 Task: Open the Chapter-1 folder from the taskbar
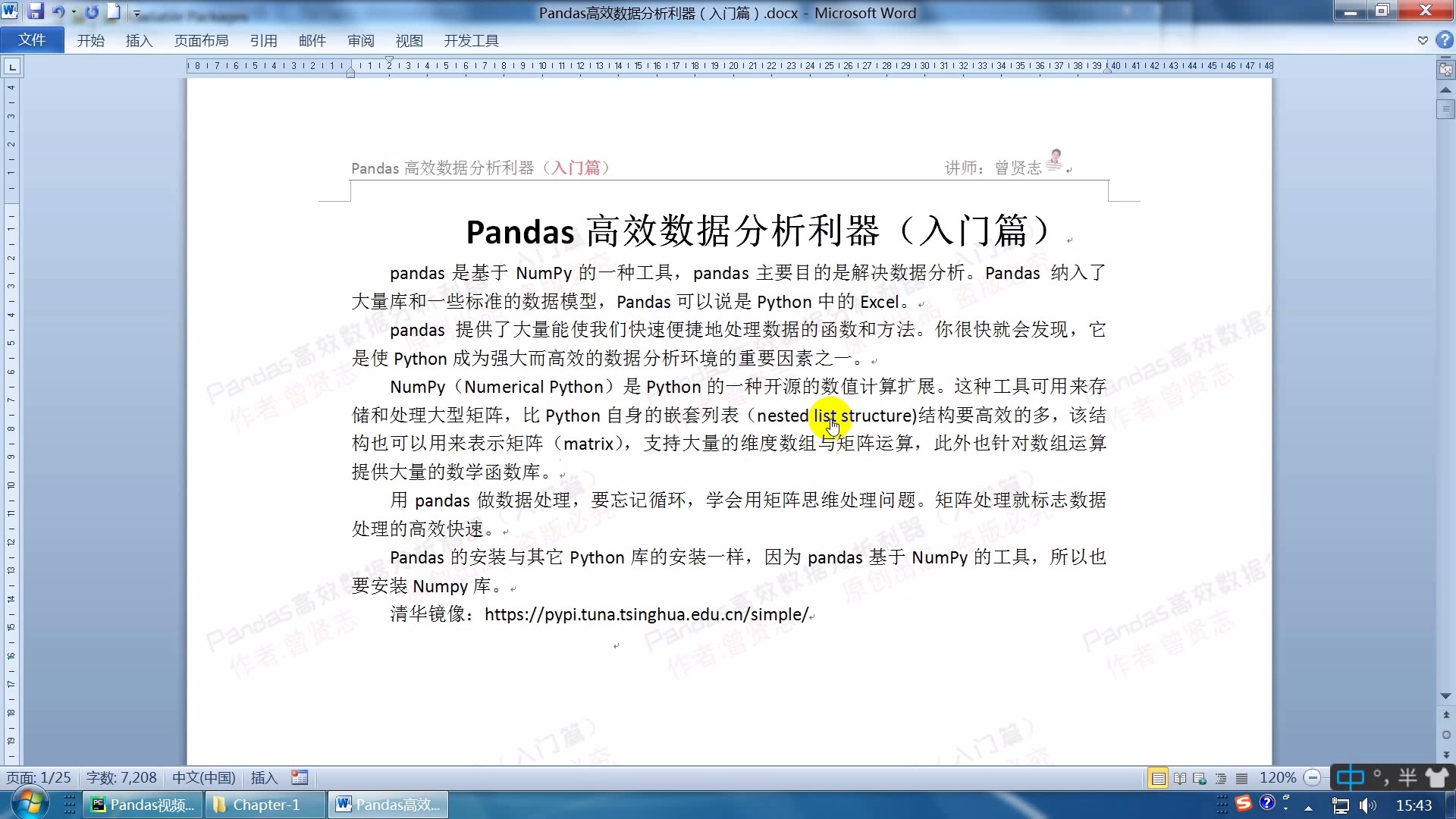coord(263,805)
